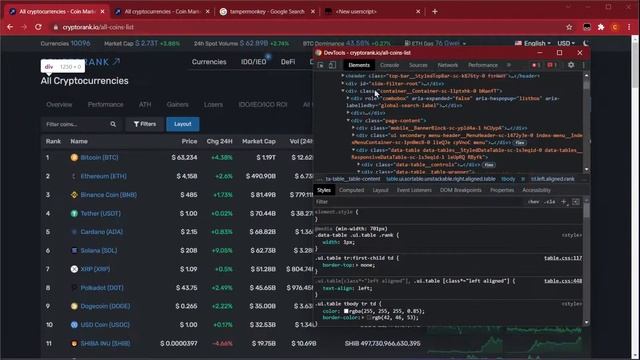Expand the slide-filter-root div node
640x360 pixels.
(343, 83)
